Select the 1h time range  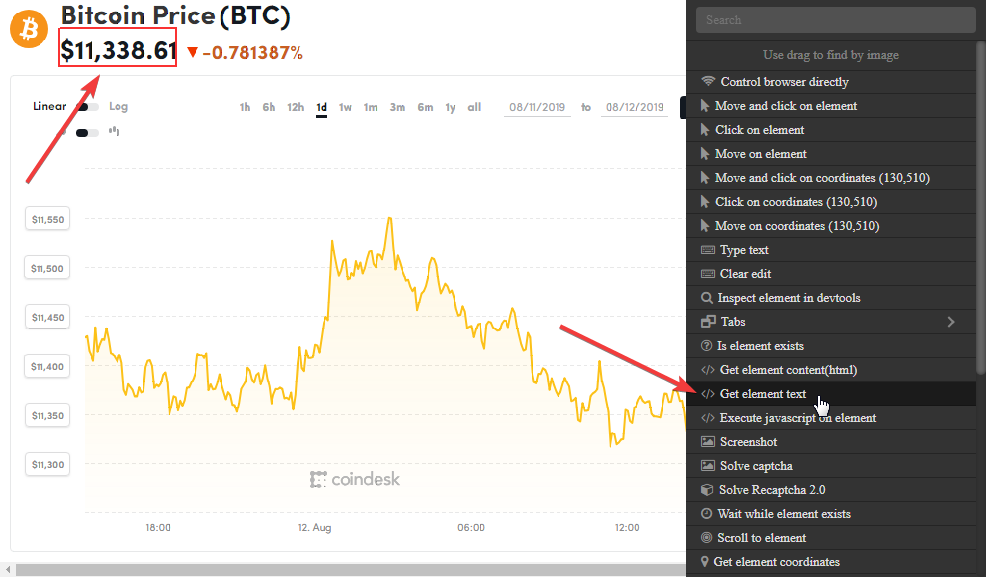(x=245, y=107)
